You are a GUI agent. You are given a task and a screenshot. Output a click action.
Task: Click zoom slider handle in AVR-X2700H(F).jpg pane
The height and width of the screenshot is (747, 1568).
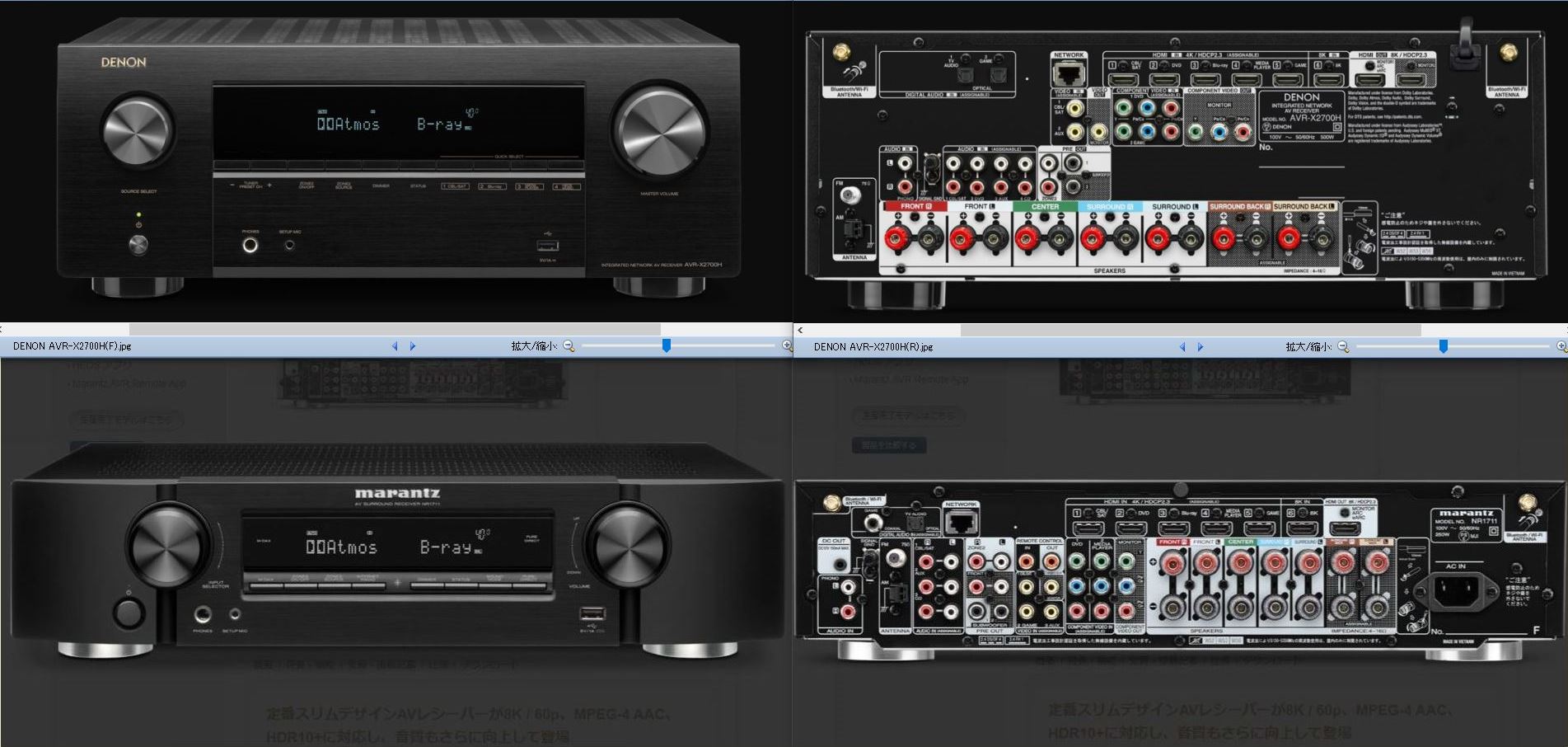coord(667,346)
